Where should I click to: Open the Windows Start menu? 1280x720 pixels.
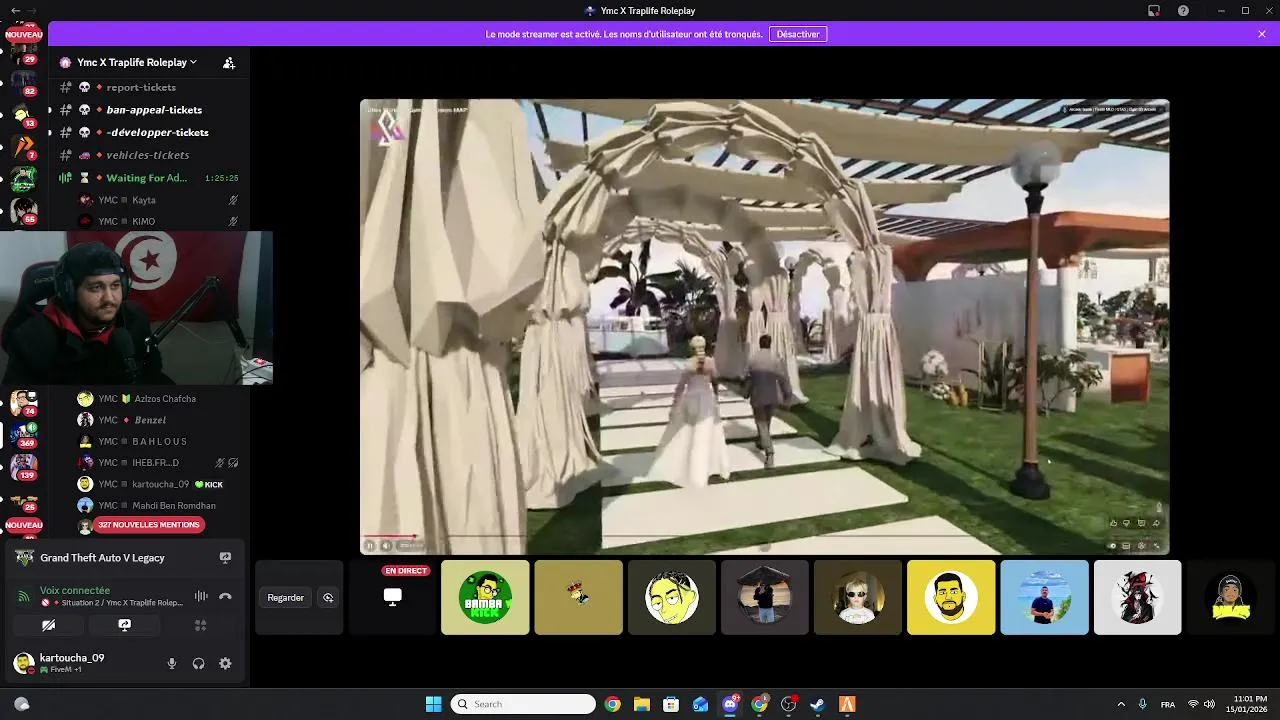(x=433, y=704)
